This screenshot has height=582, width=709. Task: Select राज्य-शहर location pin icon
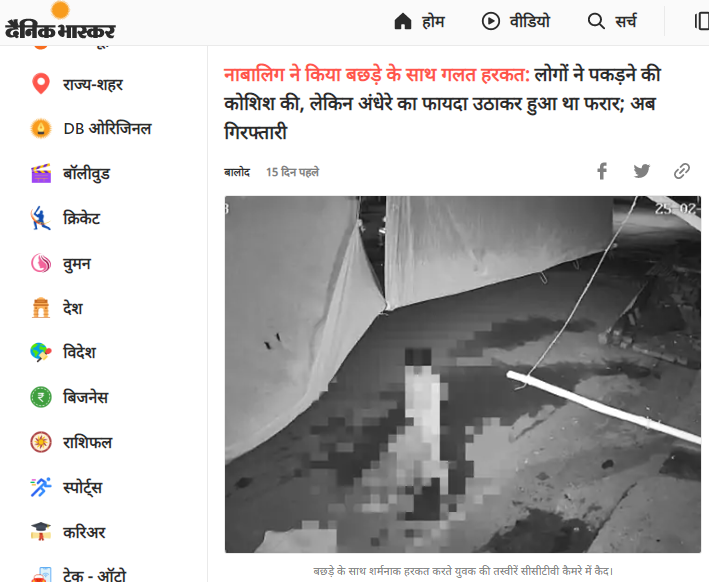[x=41, y=84]
